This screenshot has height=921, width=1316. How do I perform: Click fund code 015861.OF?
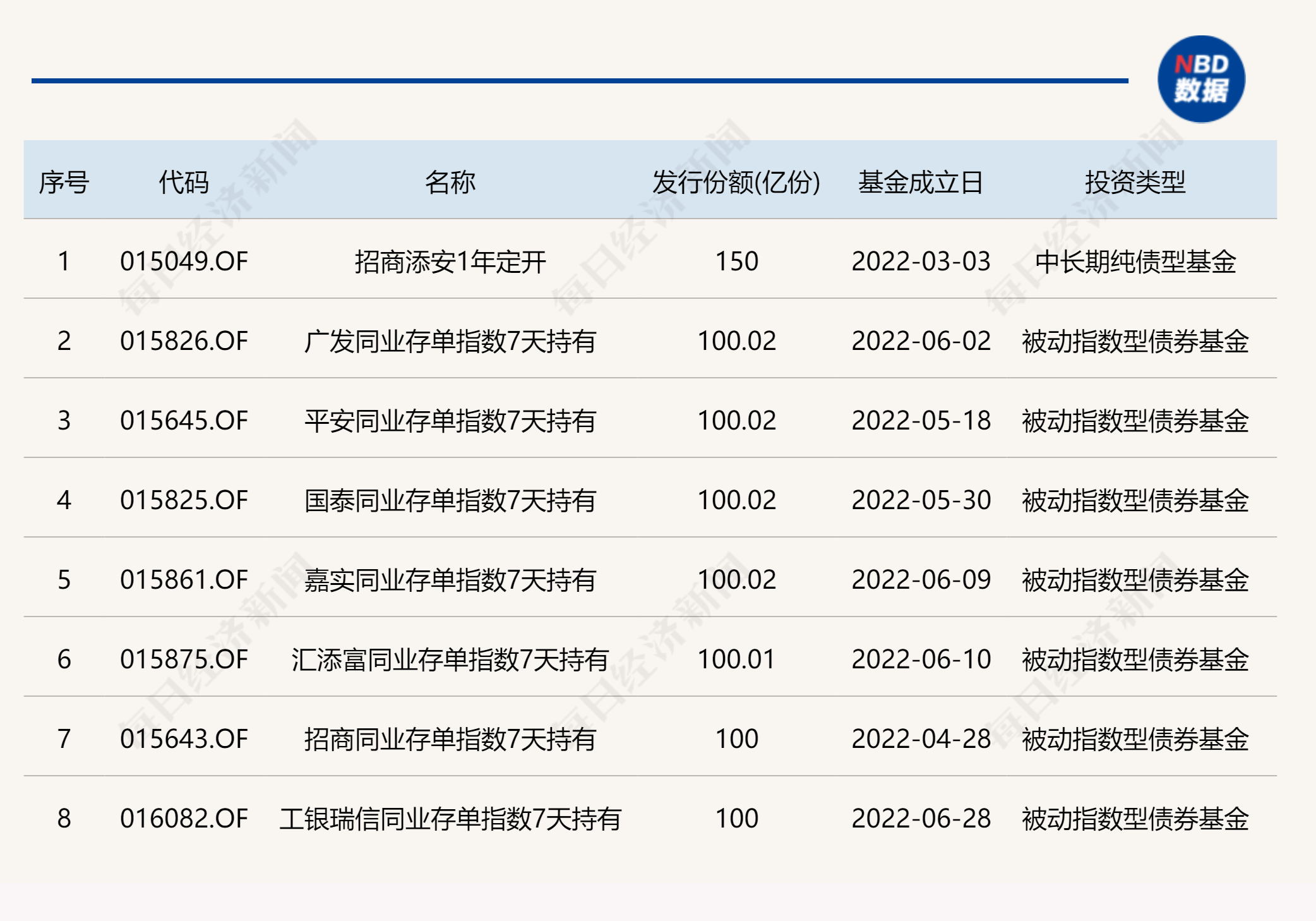(x=184, y=580)
